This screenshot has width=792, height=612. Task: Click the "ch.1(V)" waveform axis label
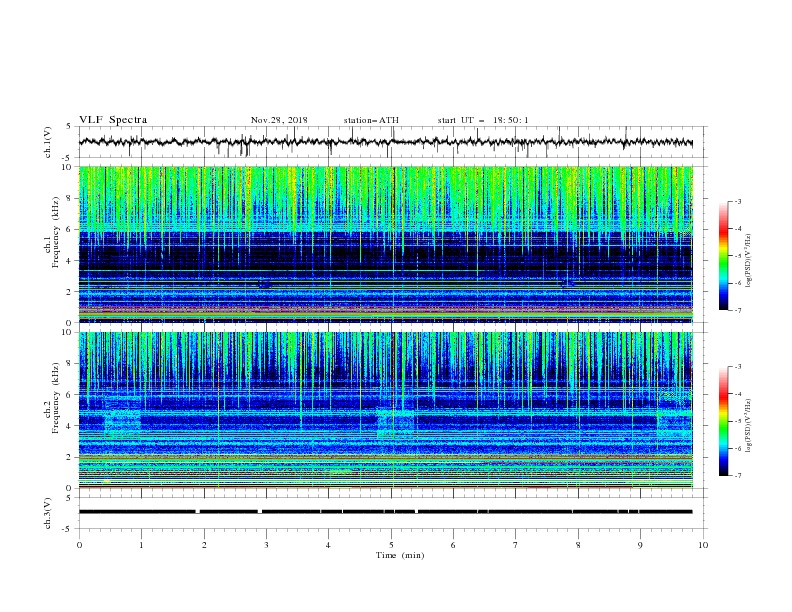click(x=48, y=142)
